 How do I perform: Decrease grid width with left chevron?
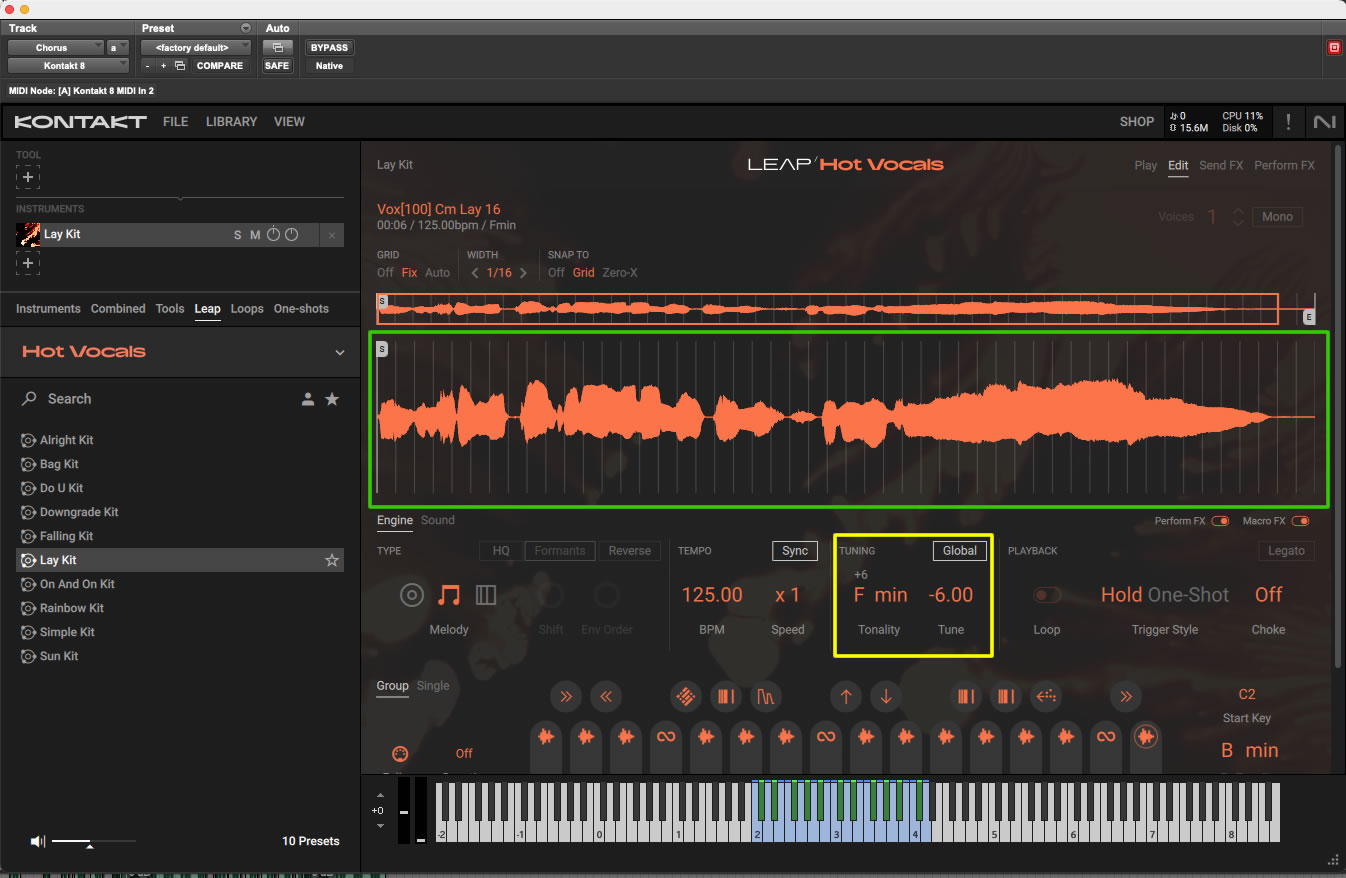[x=475, y=273]
